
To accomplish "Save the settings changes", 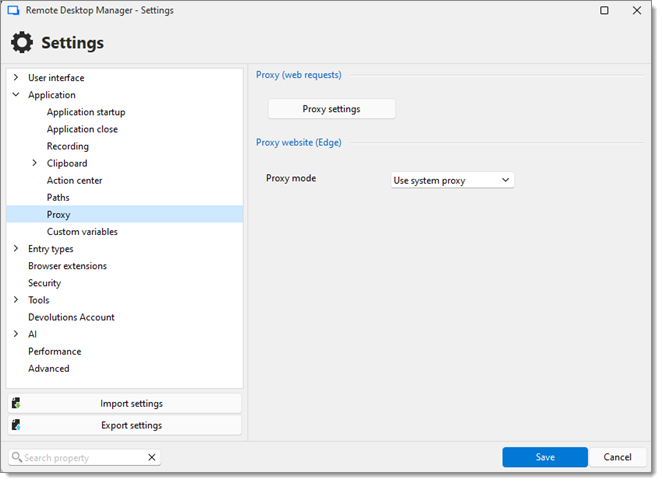I will (x=545, y=457).
